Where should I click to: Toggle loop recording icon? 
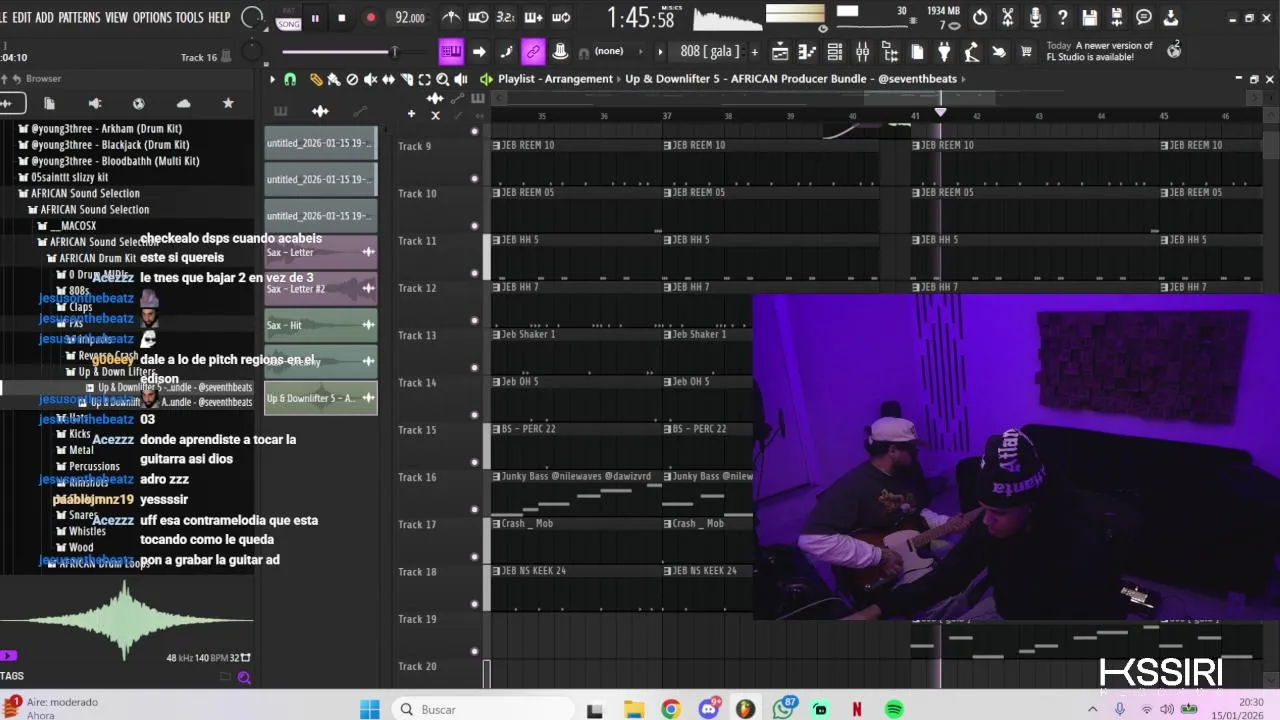(560, 17)
